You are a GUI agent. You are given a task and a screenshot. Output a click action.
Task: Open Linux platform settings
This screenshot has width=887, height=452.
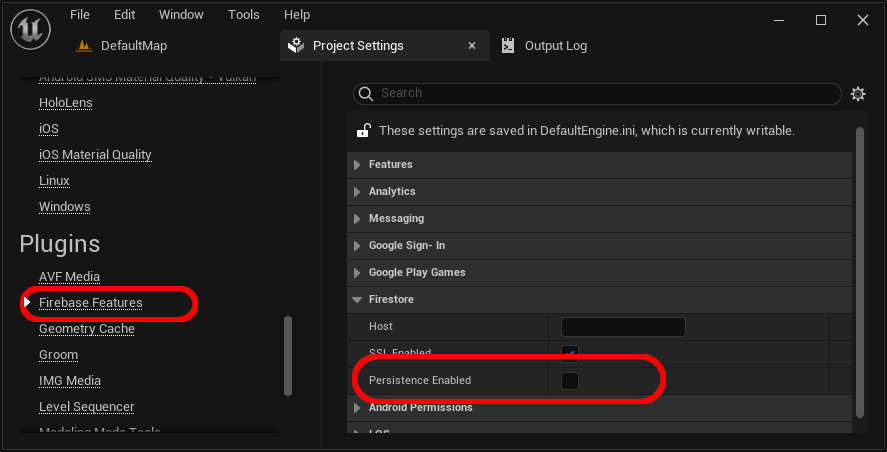click(x=54, y=181)
